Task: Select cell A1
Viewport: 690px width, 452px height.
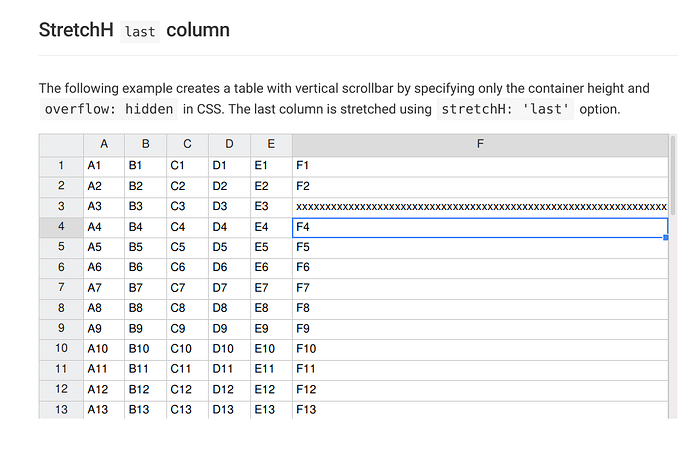Action: pos(104,166)
